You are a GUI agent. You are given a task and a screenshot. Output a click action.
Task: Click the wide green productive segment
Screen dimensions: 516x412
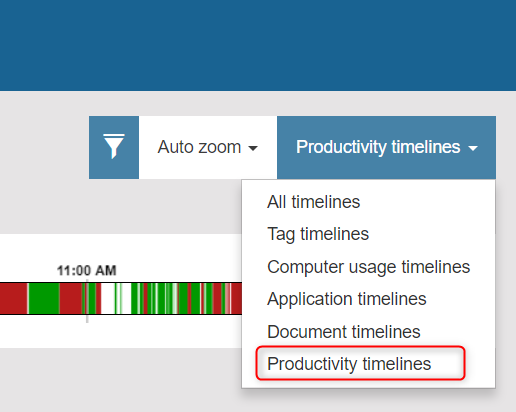coord(44,298)
